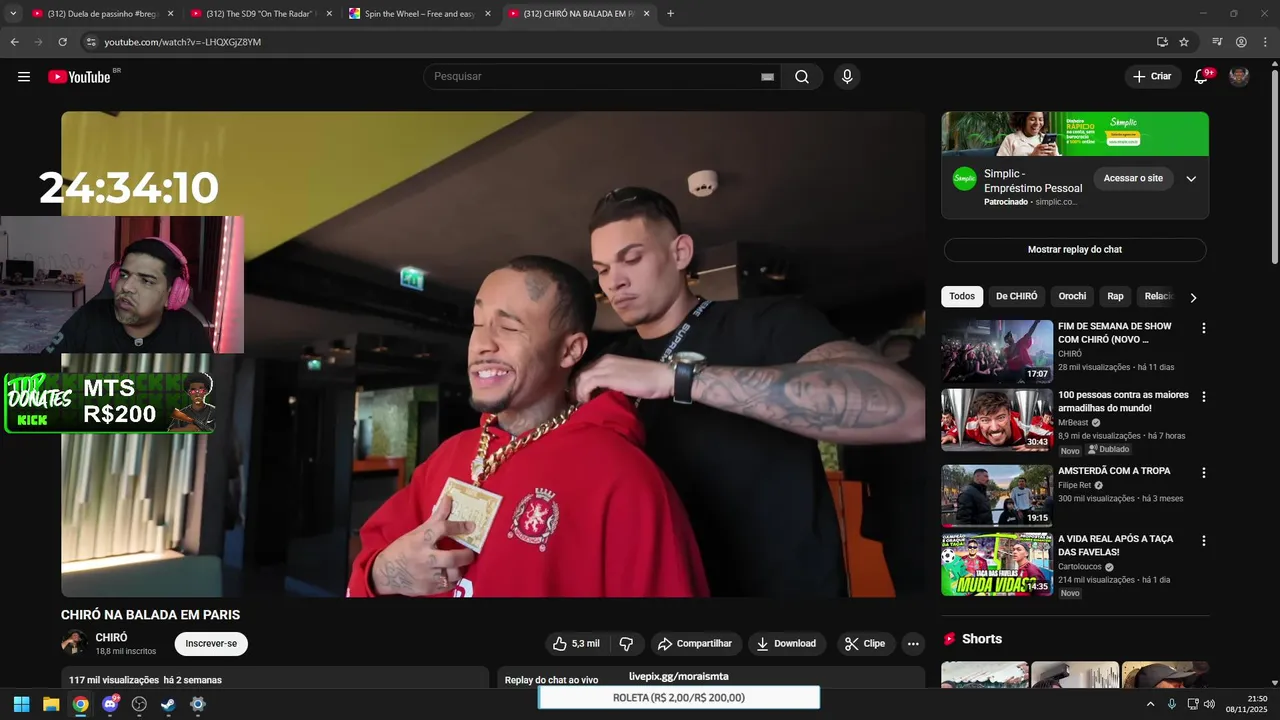
Task: Open the CHIRÓ channel name link
Action: 111,637
